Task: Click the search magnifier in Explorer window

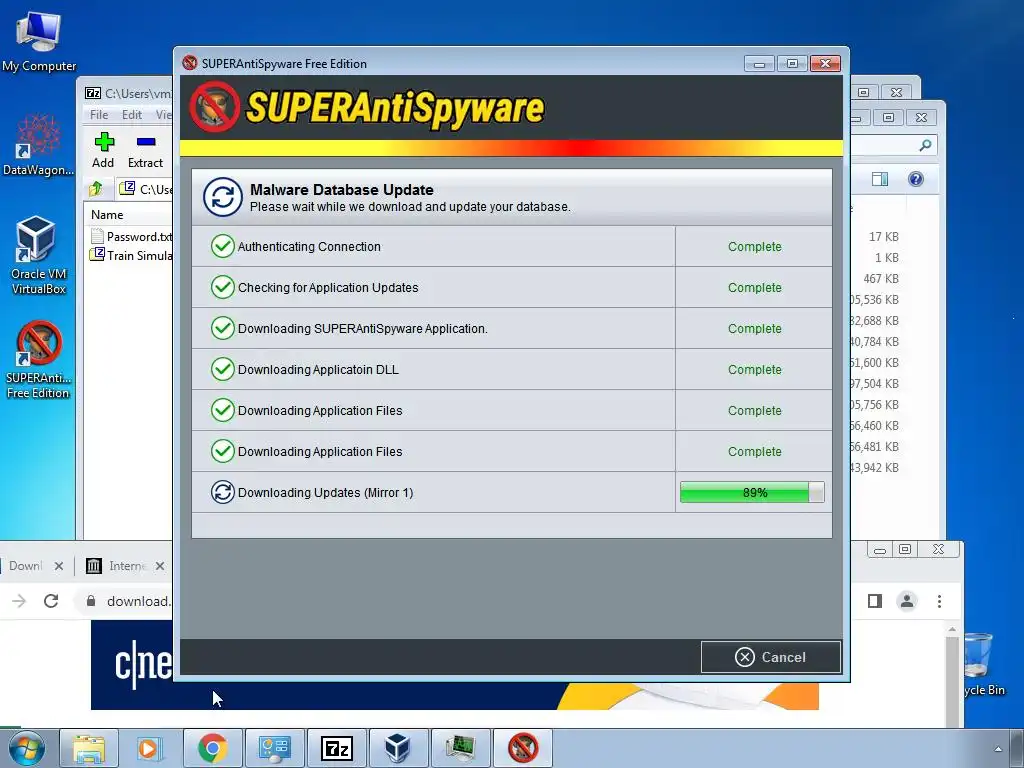Action: [925, 145]
